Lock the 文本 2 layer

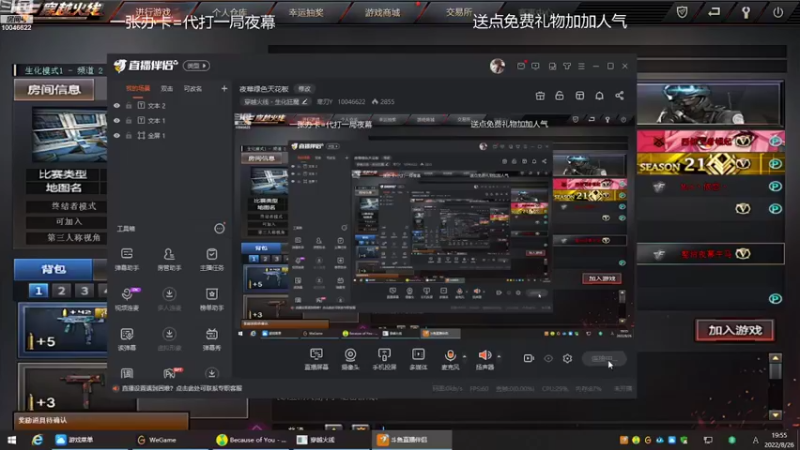(129, 106)
